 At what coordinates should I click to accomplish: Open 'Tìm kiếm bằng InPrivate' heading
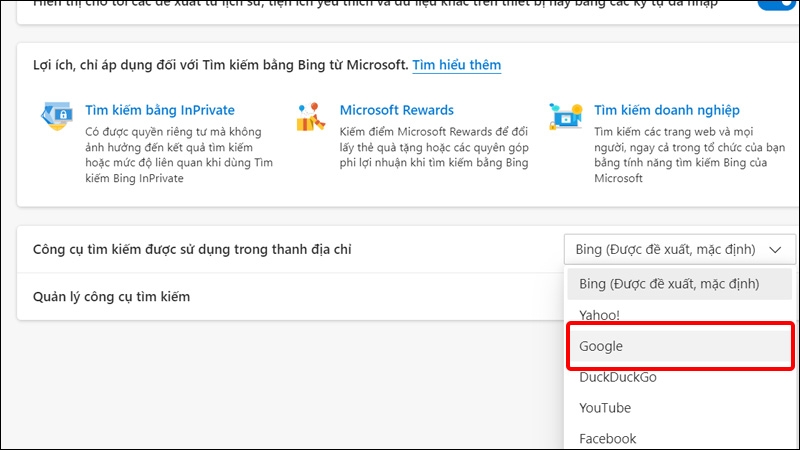click(160, 110)
